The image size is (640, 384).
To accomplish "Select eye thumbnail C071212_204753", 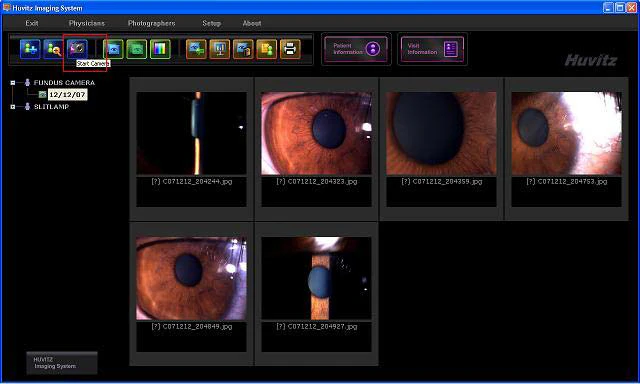I will (x=567, y=133).
